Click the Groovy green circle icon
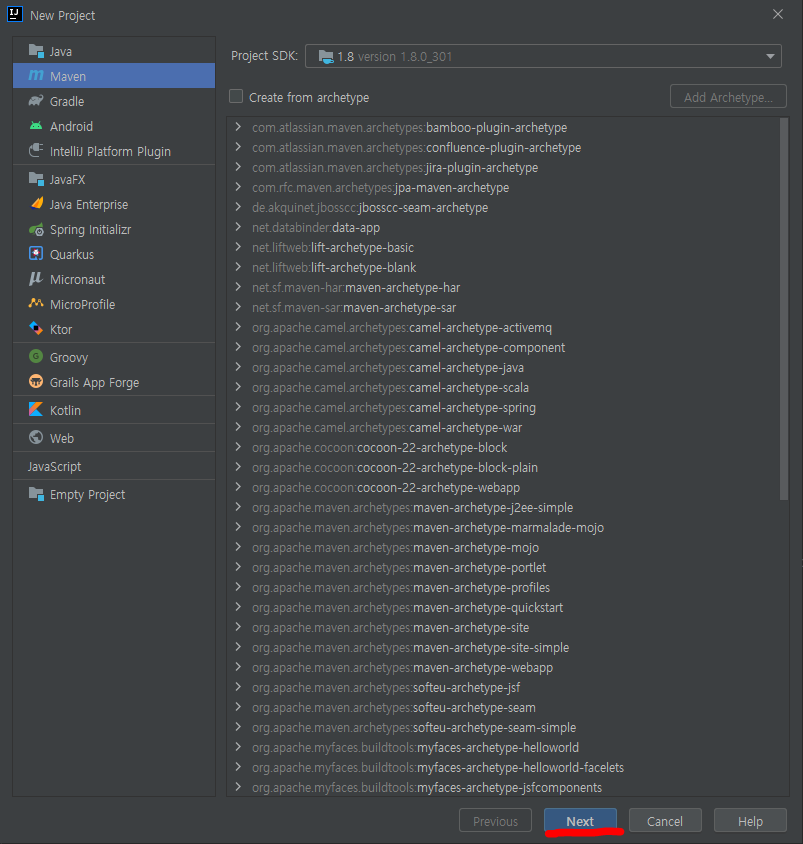The width and height of the screenshot is (803, 844). [36, 356]
